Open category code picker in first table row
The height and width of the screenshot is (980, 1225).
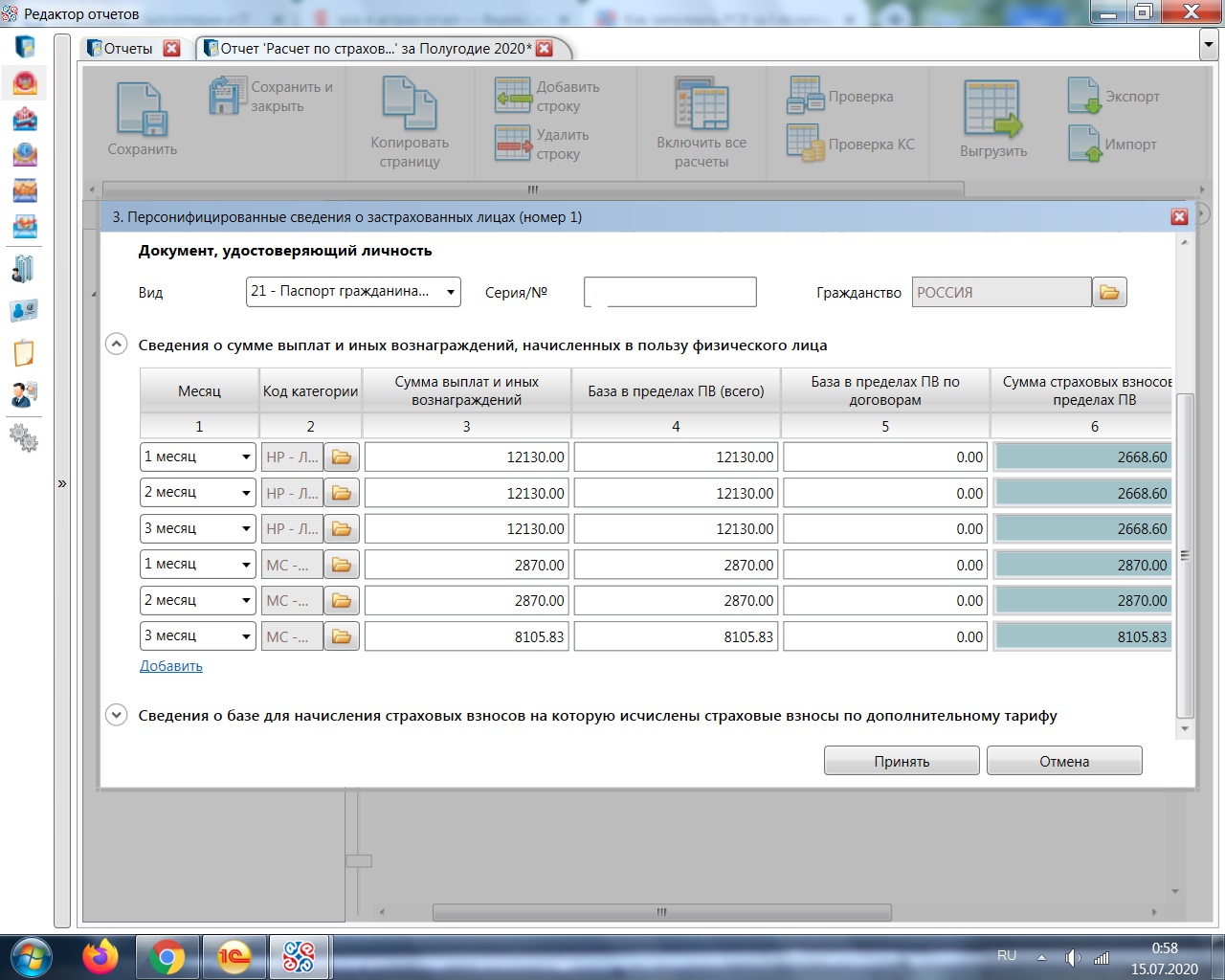tap(342, 457)
